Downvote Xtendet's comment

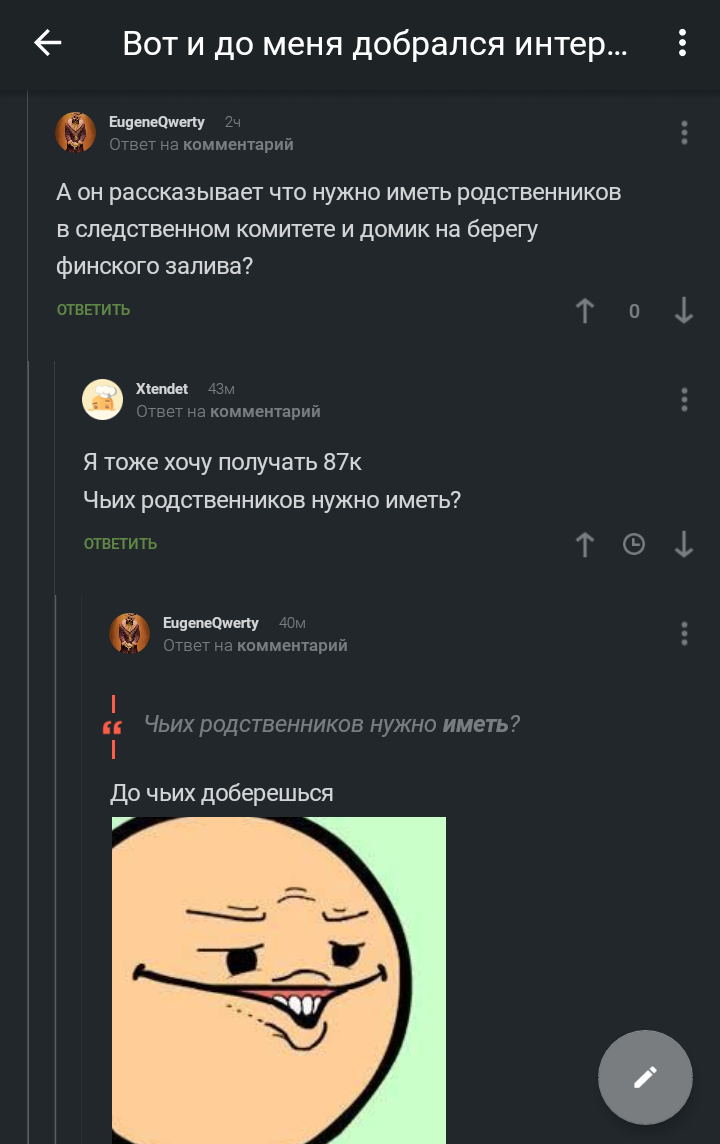(x=684, y=544)
